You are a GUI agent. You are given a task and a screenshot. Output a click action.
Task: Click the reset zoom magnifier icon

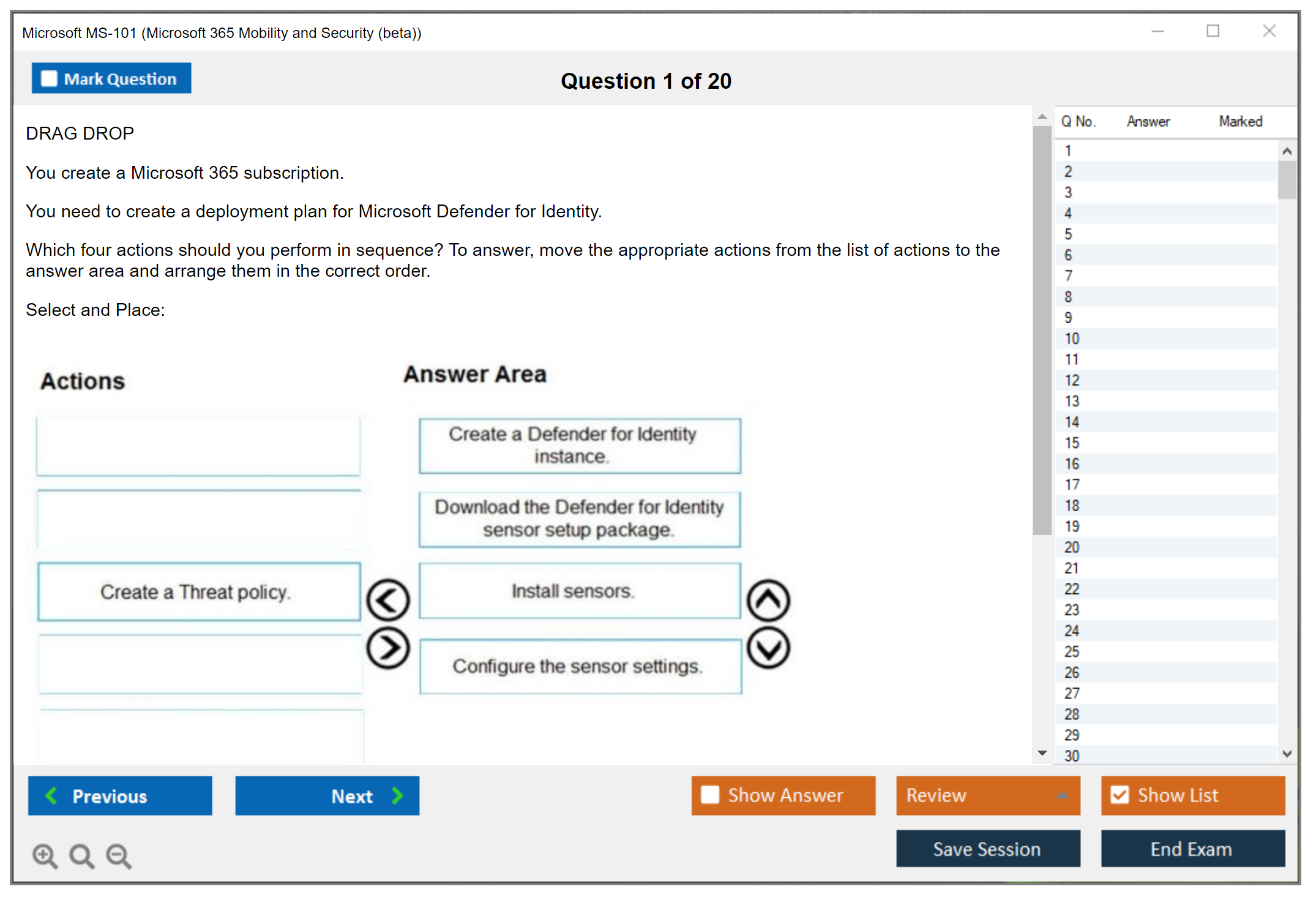(x=81, y=855)
